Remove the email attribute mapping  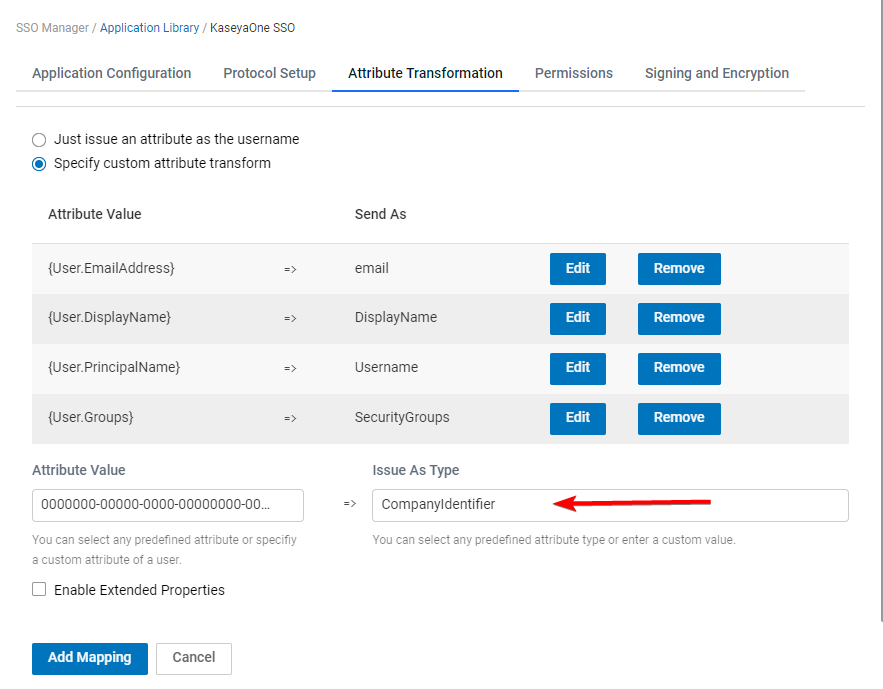(679, 269)
